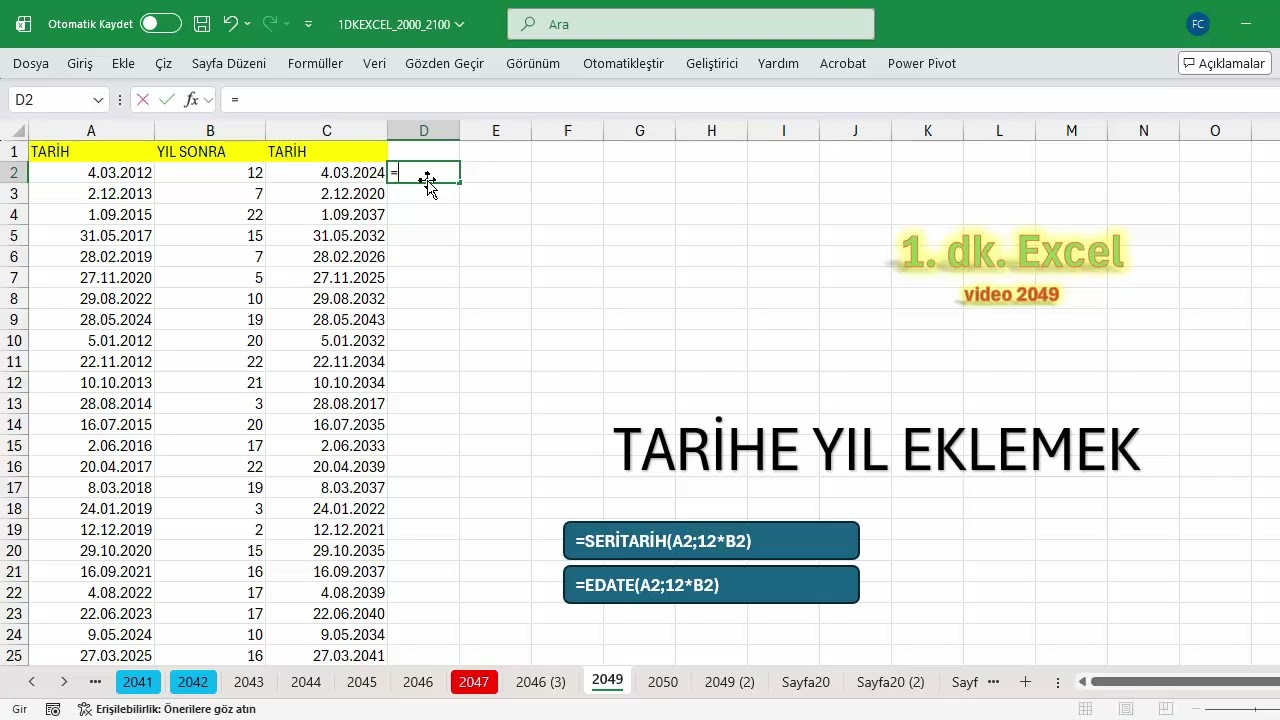Open the 2050 sheet tab
The height and width of the screenshot is (720, 1280).
663,682
